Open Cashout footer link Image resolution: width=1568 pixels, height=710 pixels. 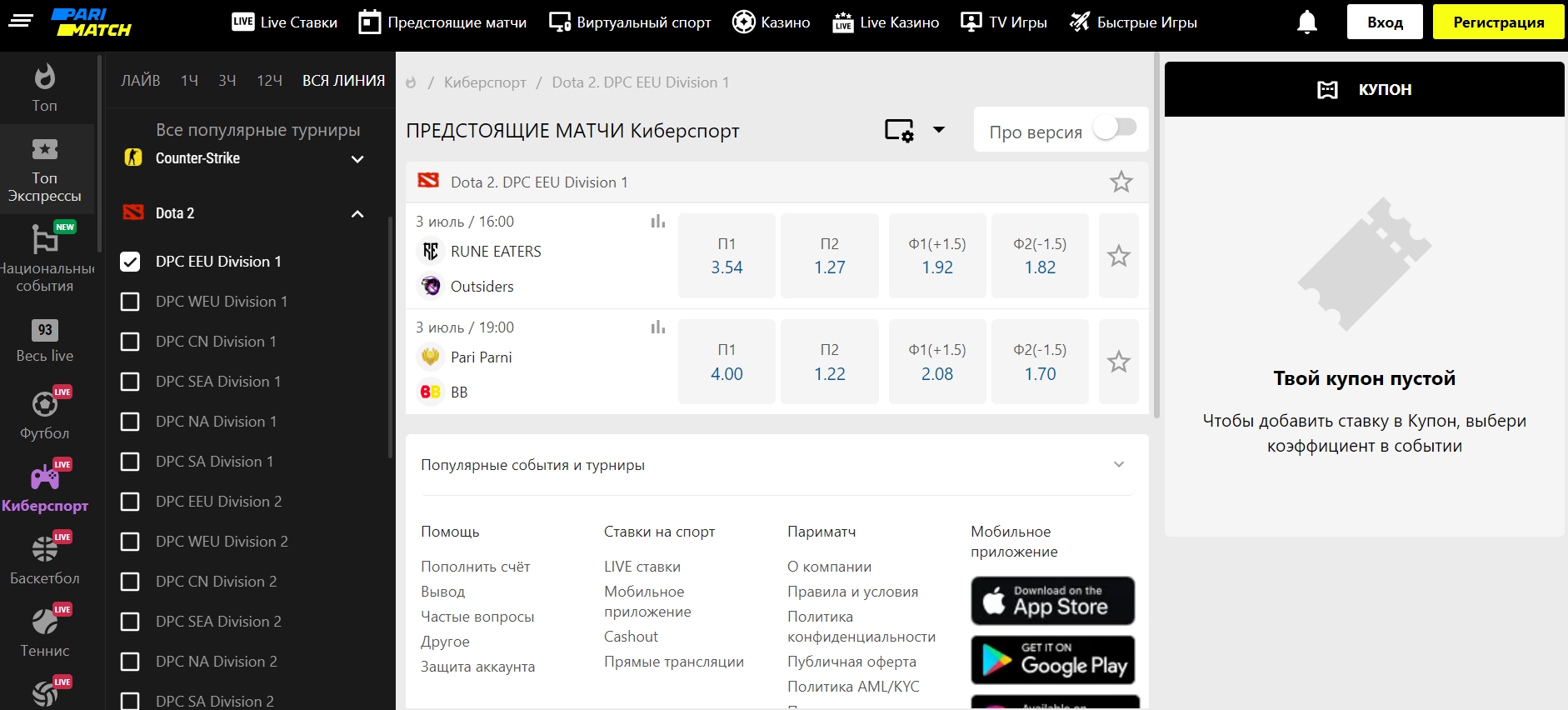pos(631,637)
